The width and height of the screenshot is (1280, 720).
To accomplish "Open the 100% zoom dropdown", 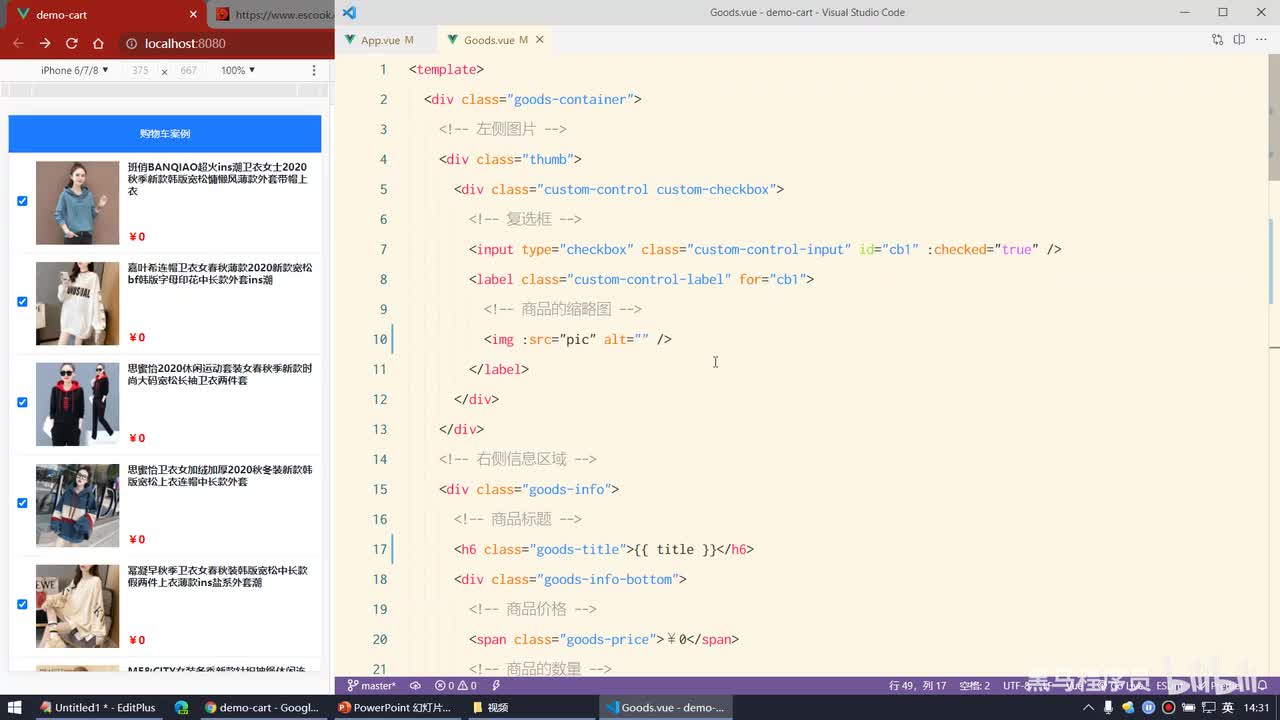I will (x=238, y=70).
